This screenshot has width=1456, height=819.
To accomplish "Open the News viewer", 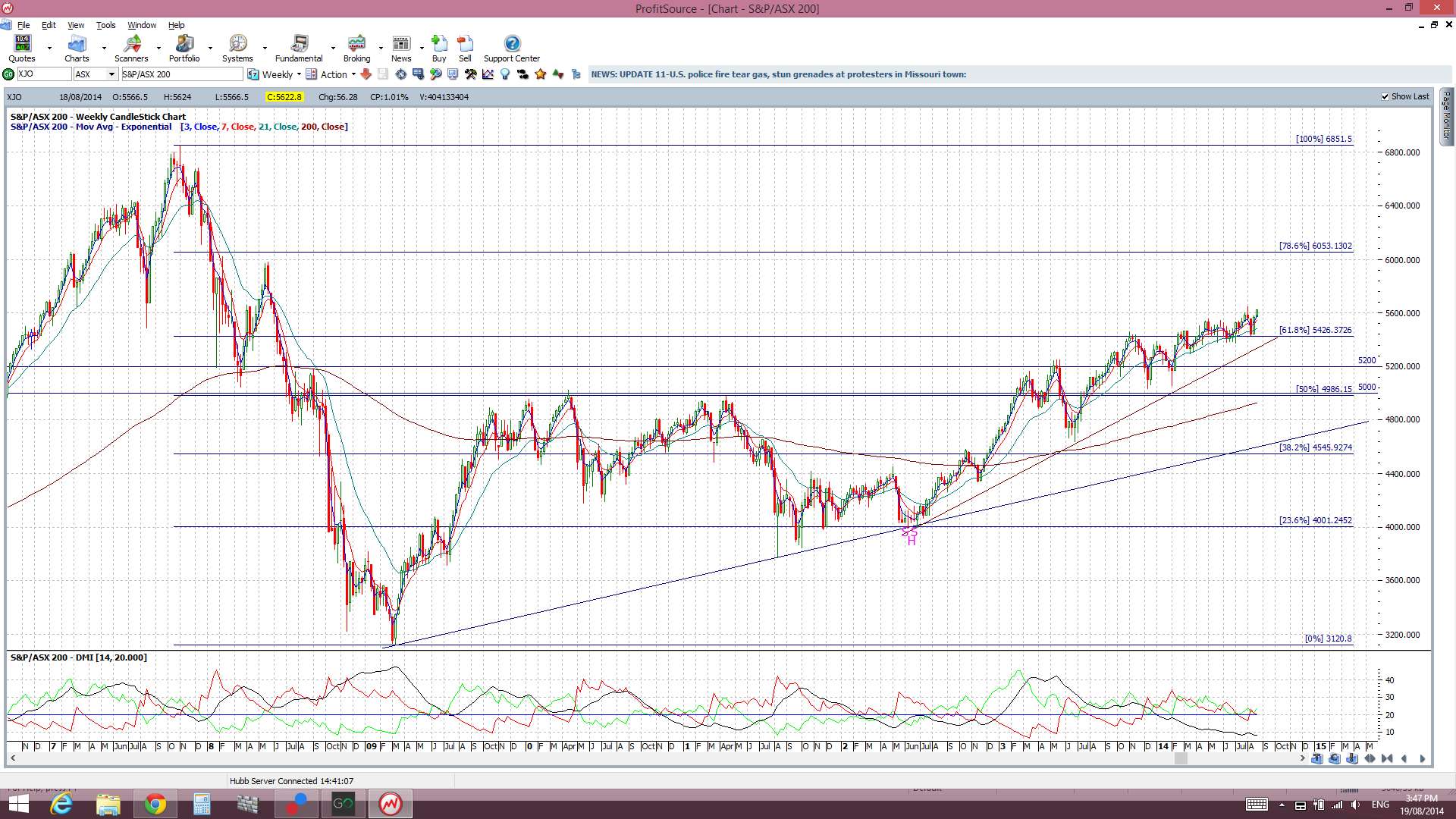I will click(401, 49).
